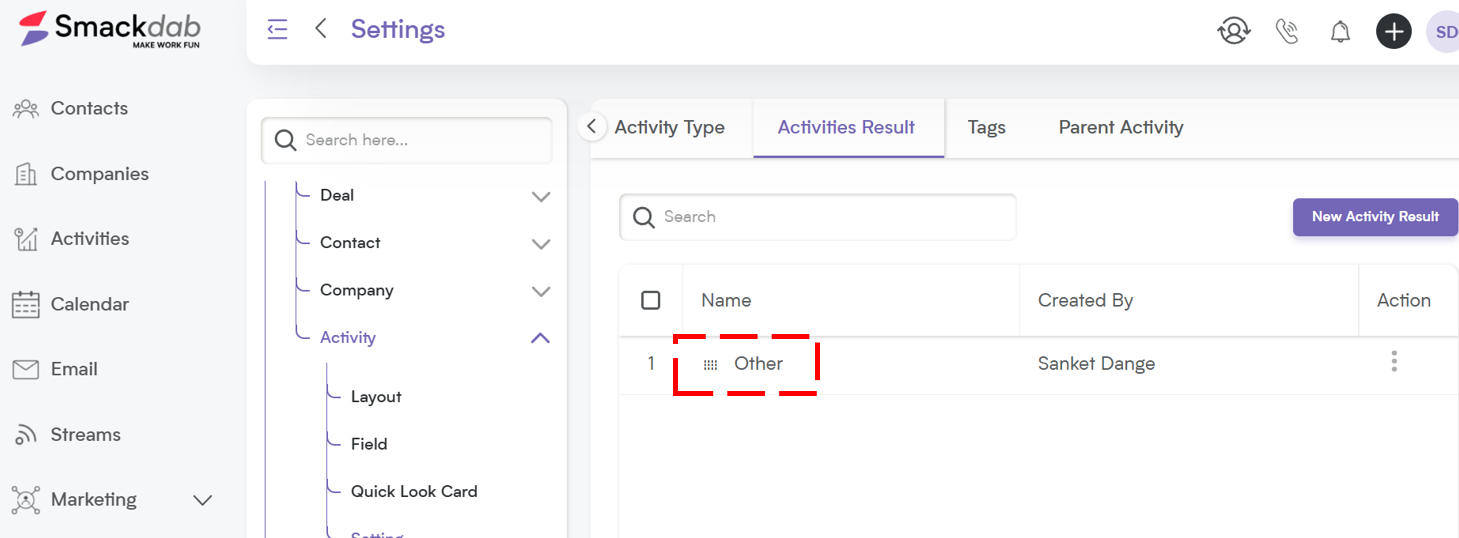Tick the select-all checkbox in table header
The width and height of the screenshot is (1459, 538).
point(651,300)
